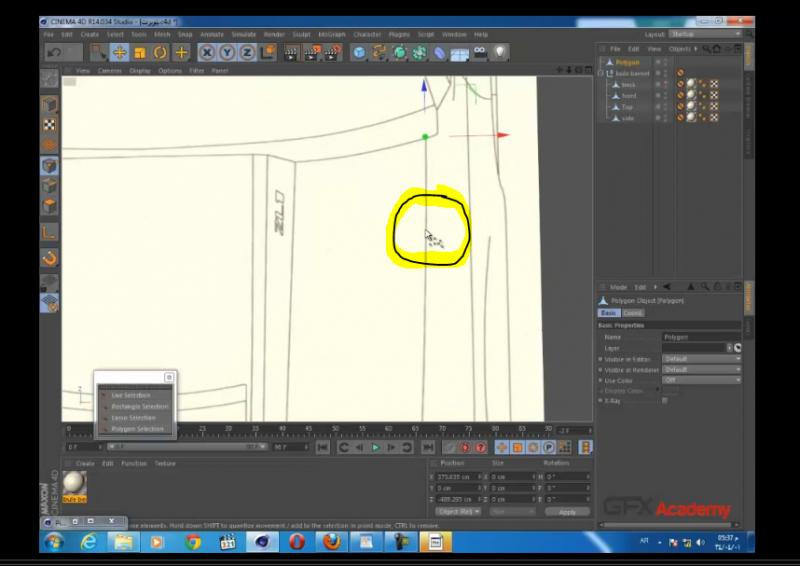This screenshot has width=800, height=566.
Task: Click the light bulb Light object icon
Action: click(x=499, y=52)
